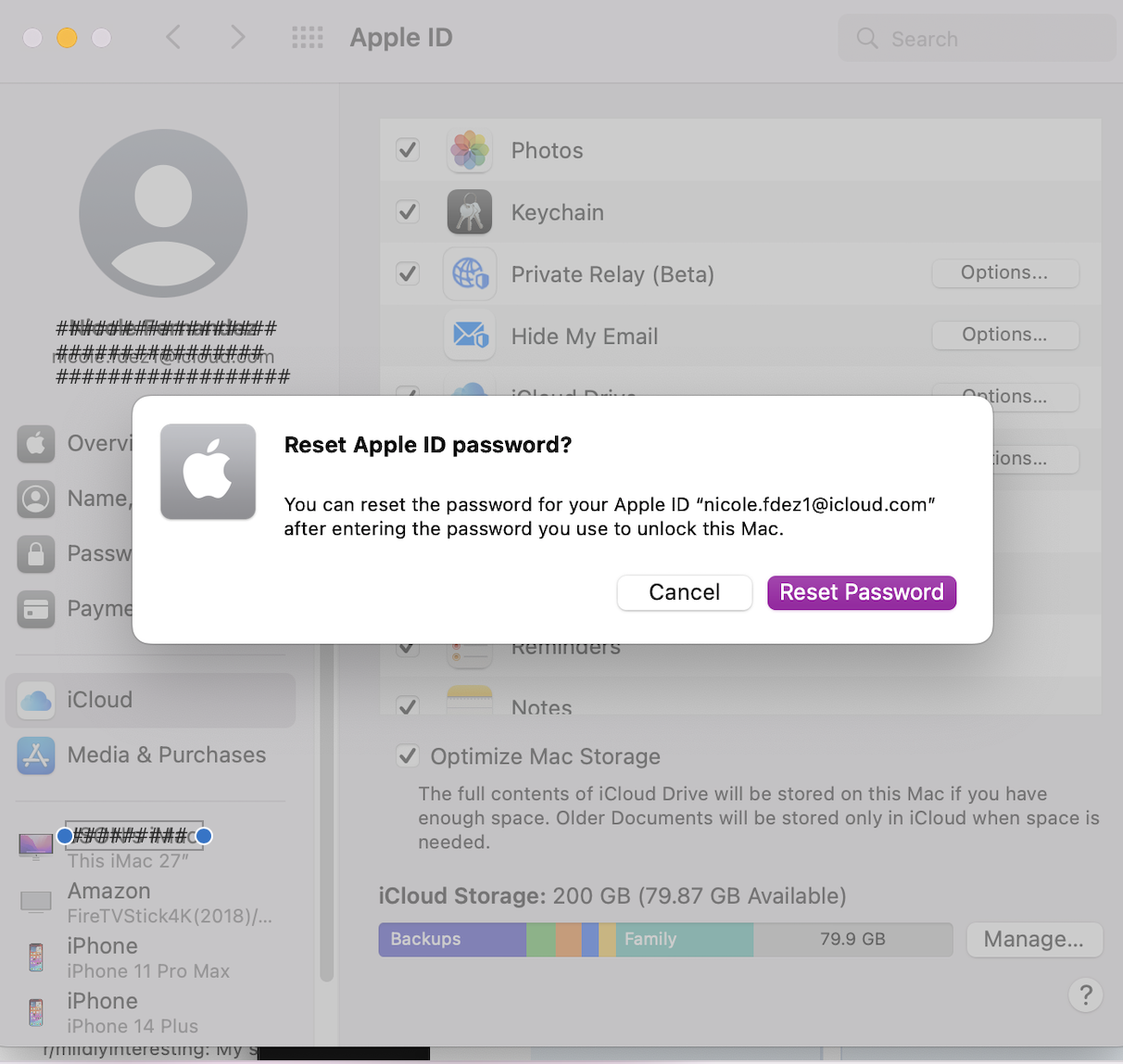Click the padlock Password sidebar icon
Screen dimensions: 1123x1064
click(x=36, y=554)
